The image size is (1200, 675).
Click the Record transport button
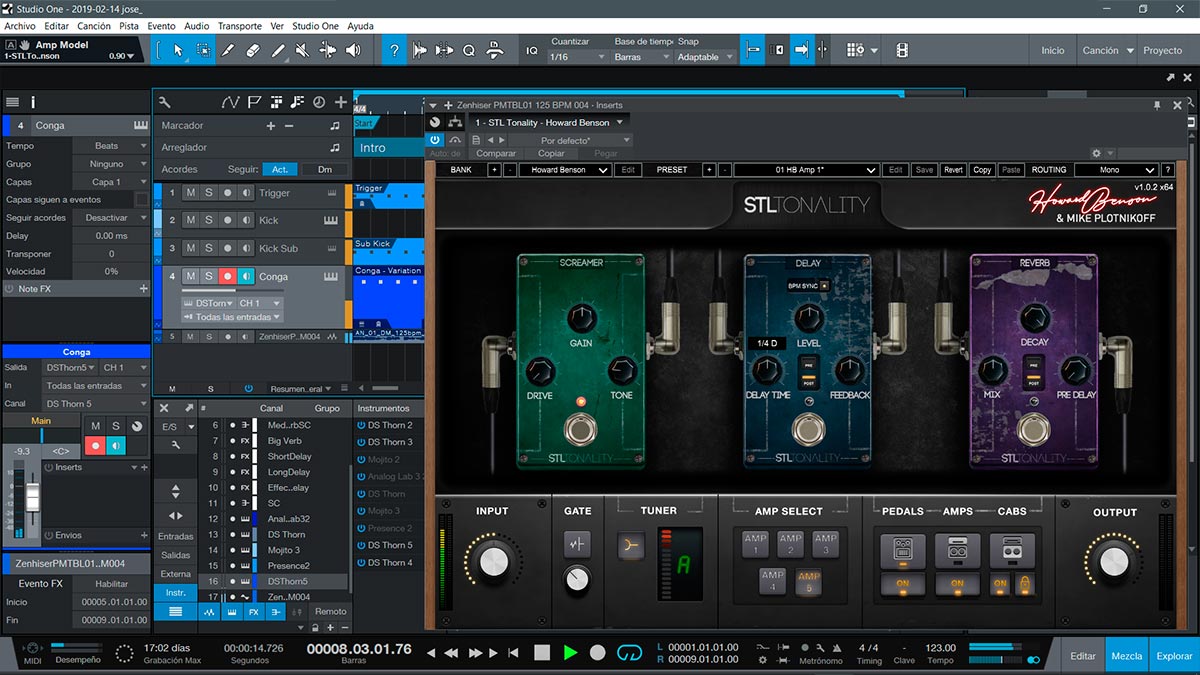click(598, 652)
